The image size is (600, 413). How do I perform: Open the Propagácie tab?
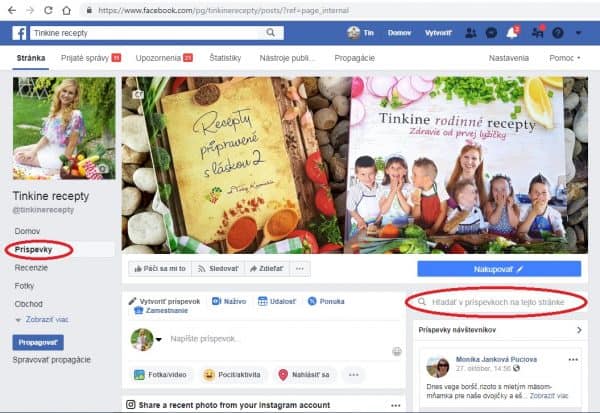354,58
